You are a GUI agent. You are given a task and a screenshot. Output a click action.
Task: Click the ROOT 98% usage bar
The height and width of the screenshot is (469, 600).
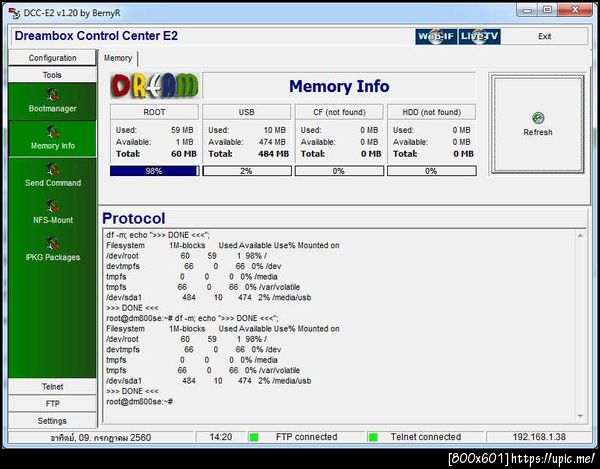point(154,171)
